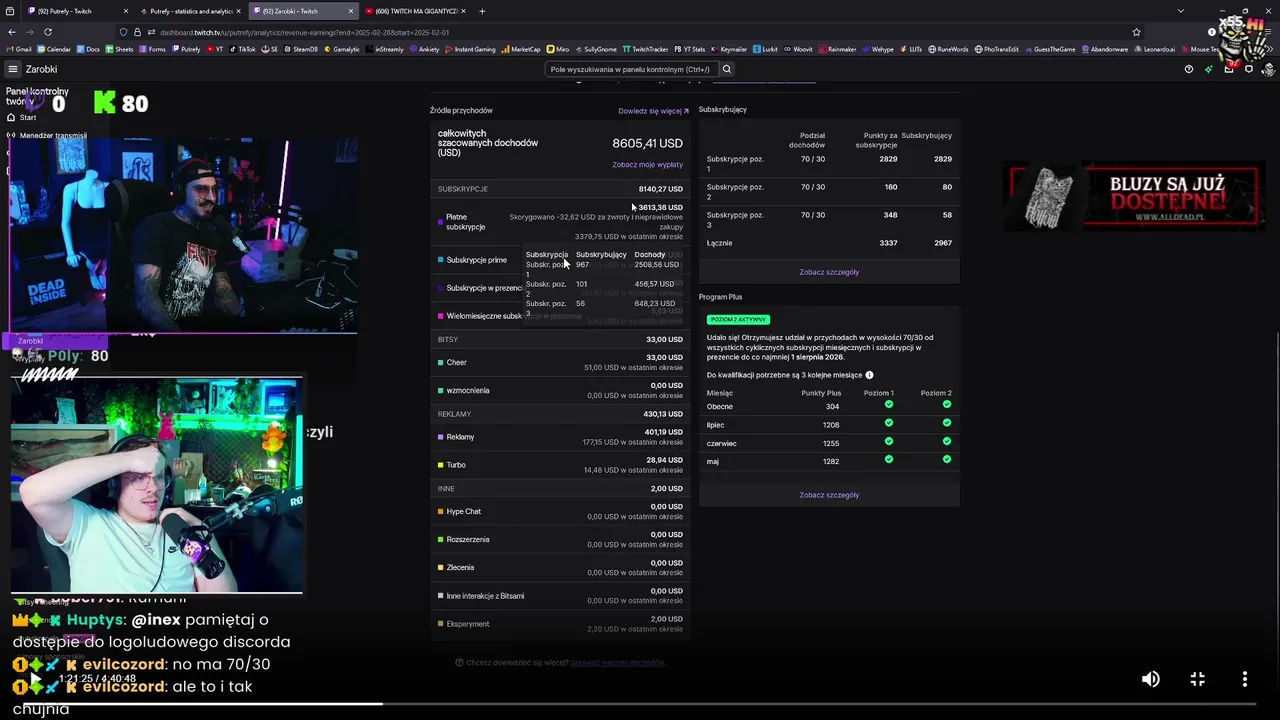Select Hype Chat revenue row

coord(560,511)
